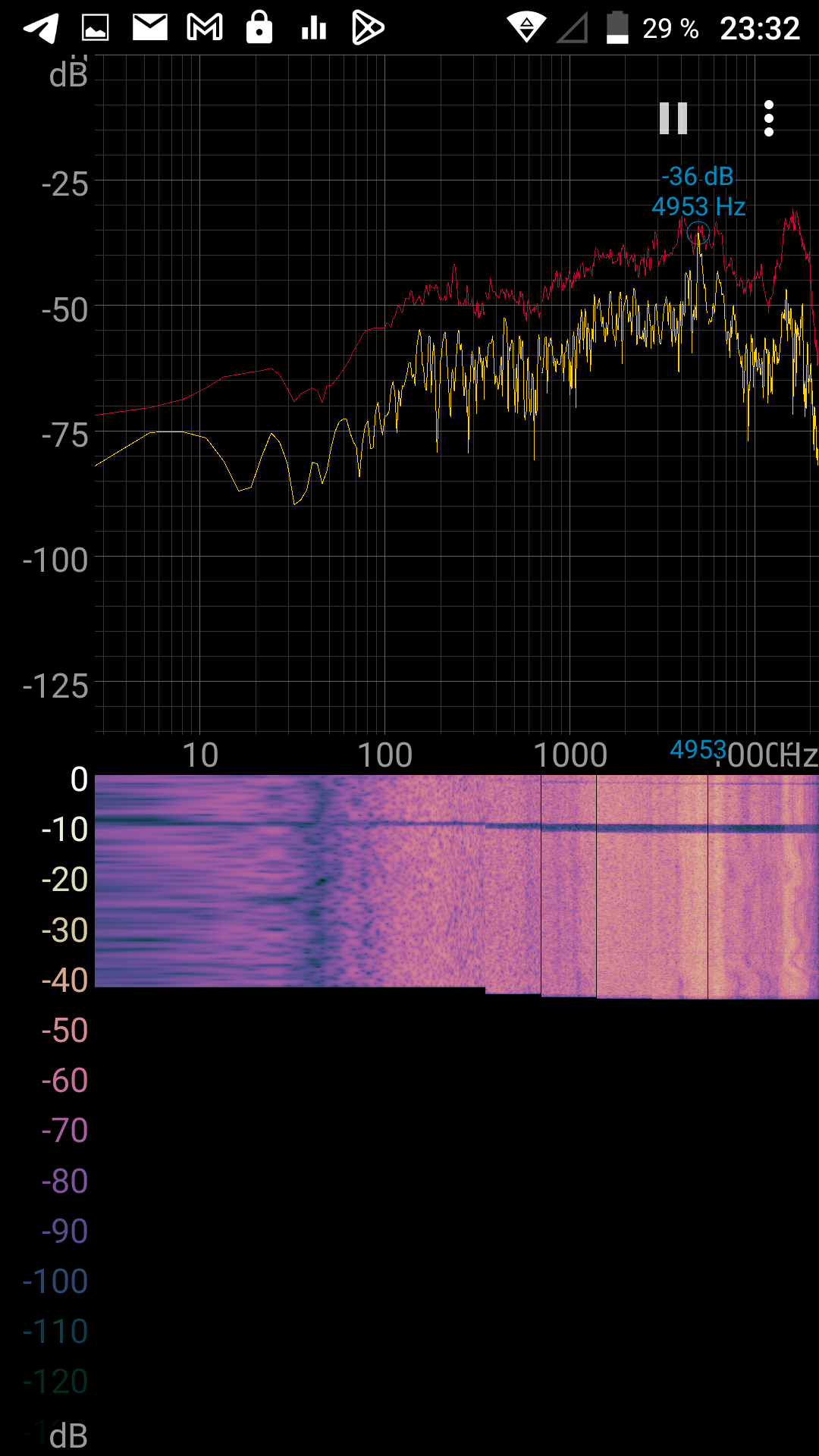Open the three-dot overflow menu
The width and height of the screenshot is (819, 1456).
(769, 118)
